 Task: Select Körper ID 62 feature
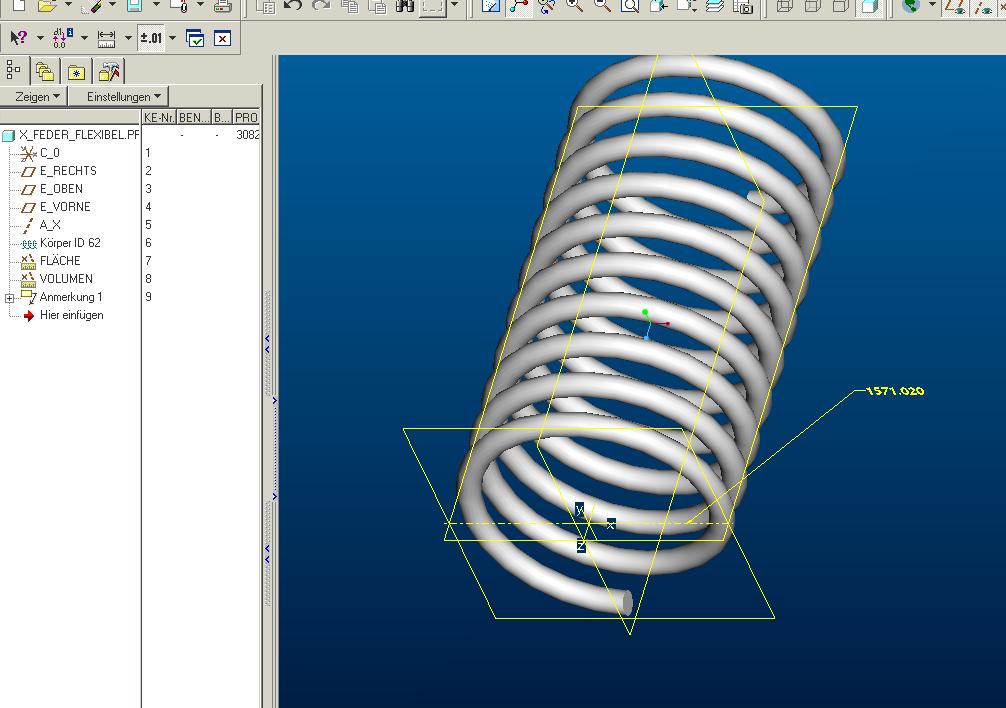(x=70, y=243)
